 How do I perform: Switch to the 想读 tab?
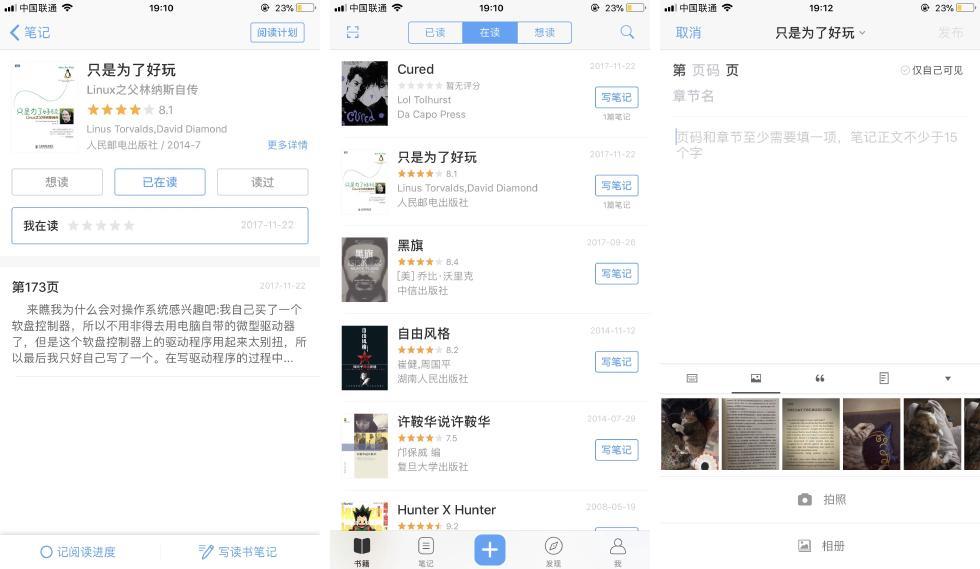click(x=544, y=33)
